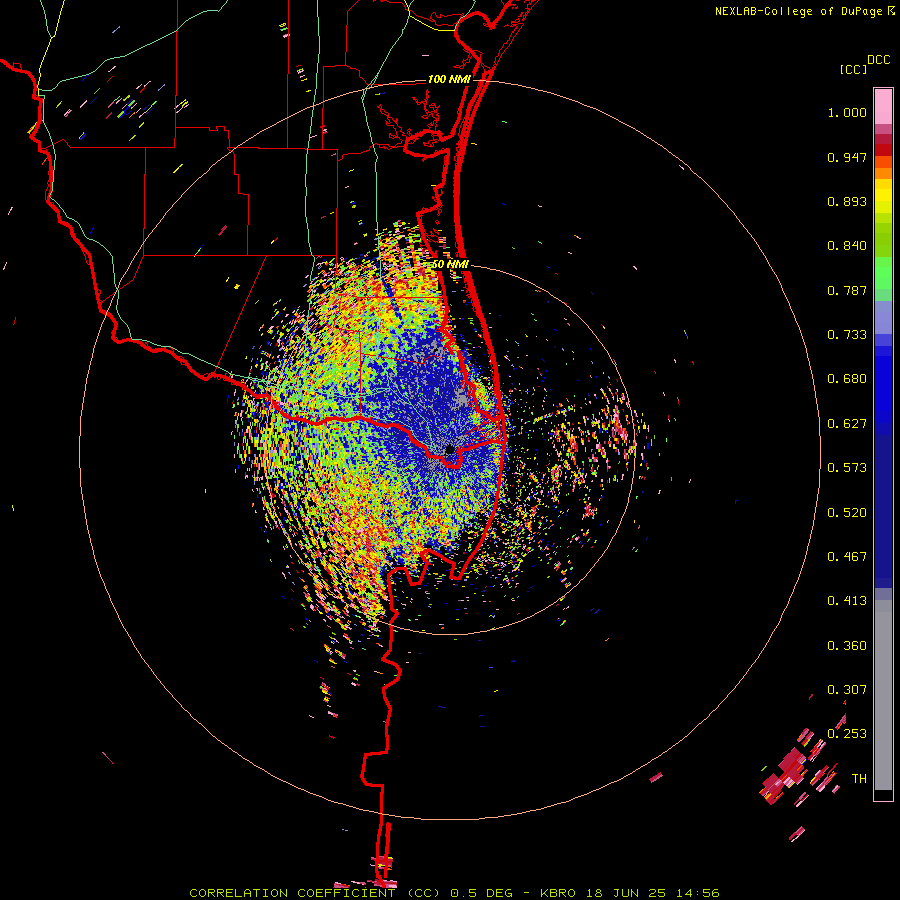This screenshot has width=900, height=900.
Task: Click the 0.947 legend value
Action: 847,157
